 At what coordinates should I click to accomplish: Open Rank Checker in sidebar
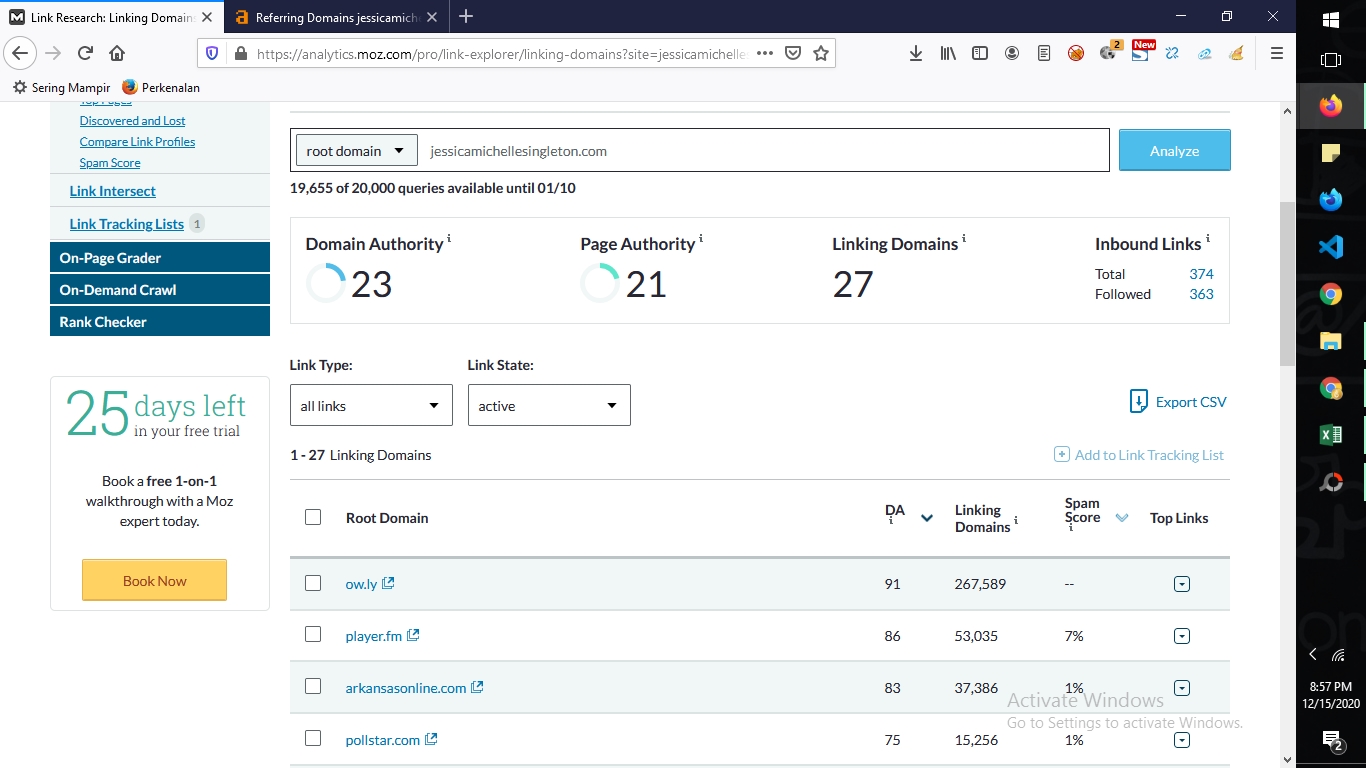(x=160, y=322)
